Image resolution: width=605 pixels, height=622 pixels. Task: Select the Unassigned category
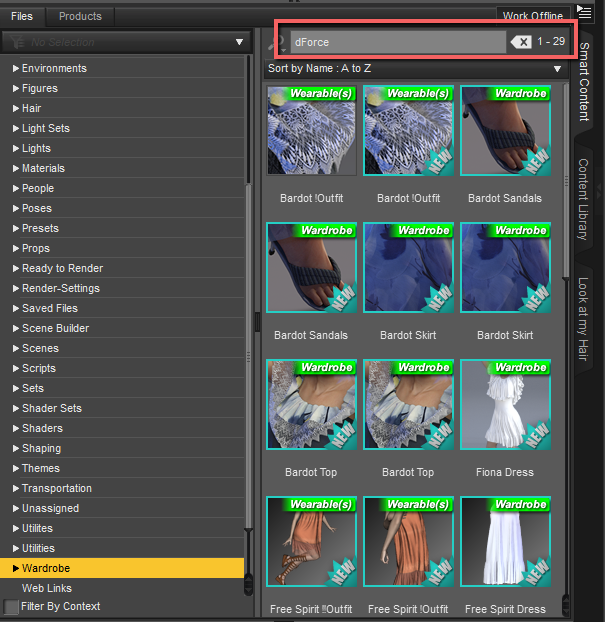tap(50, 508)
